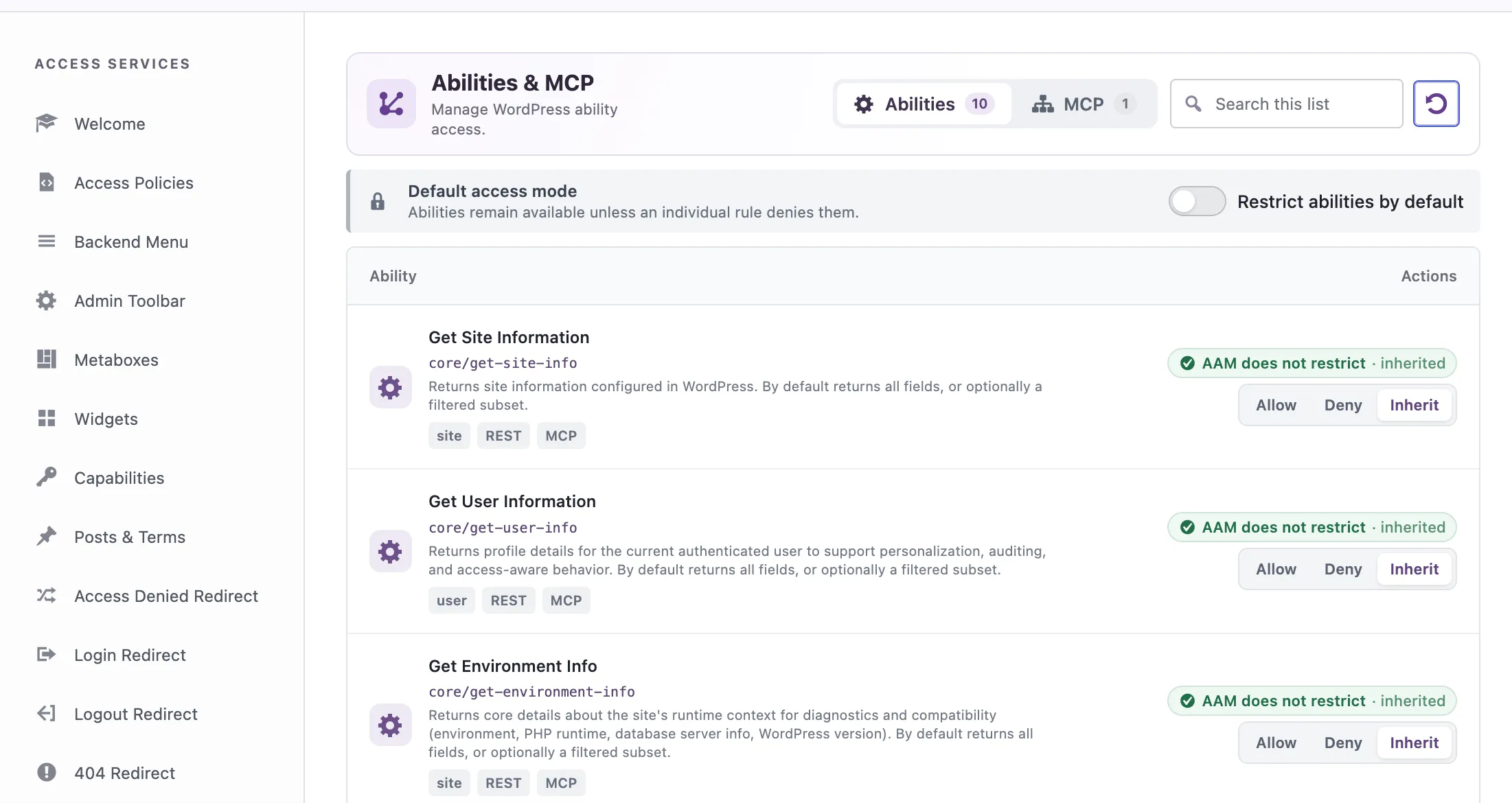Open Access Policies in sidebar
The height and width of the screenshot is (803, 1512).
[134, 183]
